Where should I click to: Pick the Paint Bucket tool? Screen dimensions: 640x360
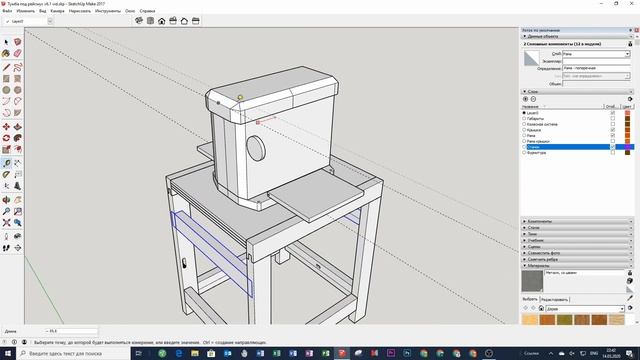coord(6,53)
